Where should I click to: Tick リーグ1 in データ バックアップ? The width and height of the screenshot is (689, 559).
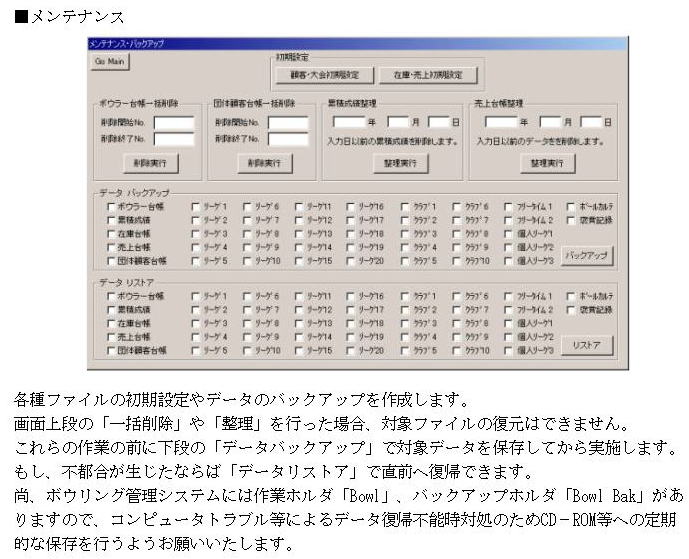[196, 207]
